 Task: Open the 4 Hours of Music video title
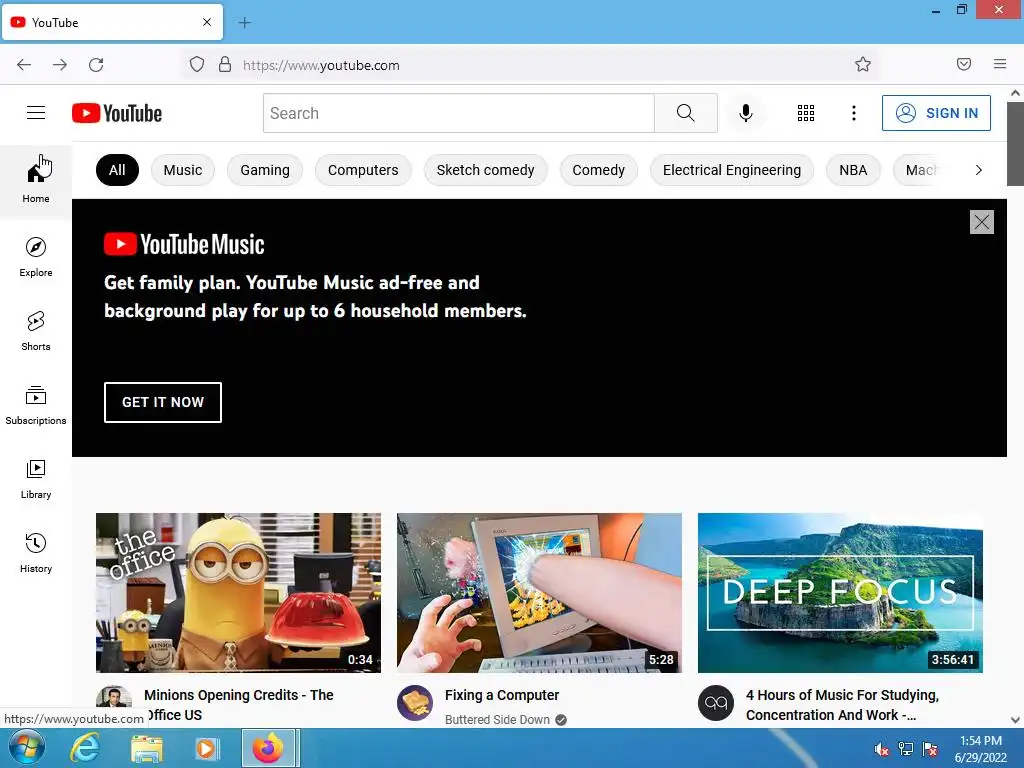tap(842, 705)
